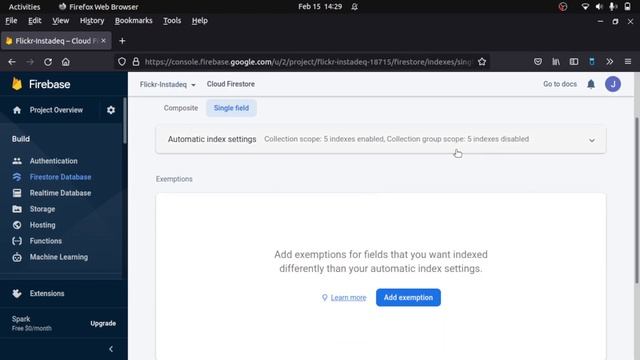The height and width of the screenshot is (360, 640).
Task: Open the Edit menu
Action: tap(35, 20)
